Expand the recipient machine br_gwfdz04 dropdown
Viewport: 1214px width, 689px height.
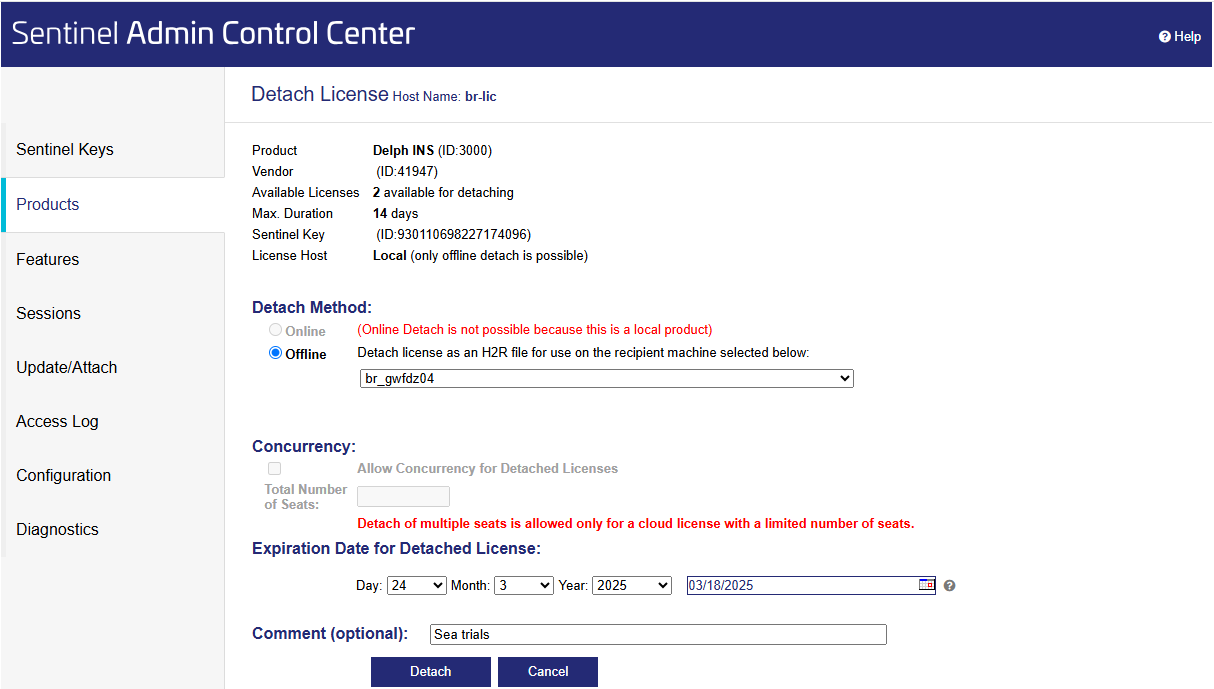pos(606,379)
